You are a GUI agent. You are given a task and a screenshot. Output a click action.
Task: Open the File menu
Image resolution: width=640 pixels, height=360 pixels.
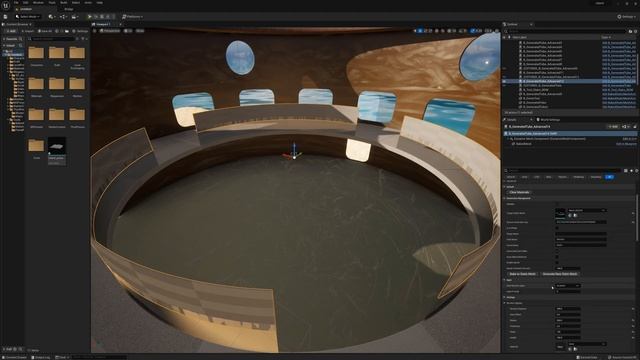16,2
